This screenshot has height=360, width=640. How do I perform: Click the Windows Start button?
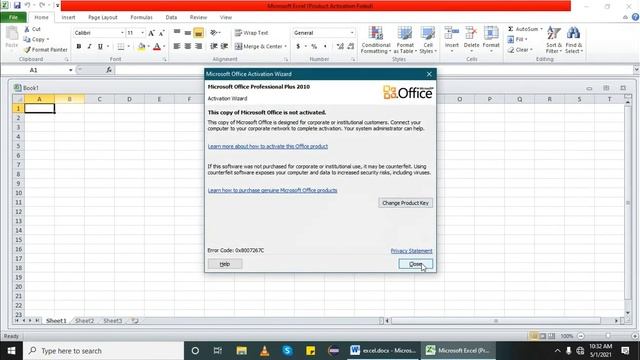point(11,351)
